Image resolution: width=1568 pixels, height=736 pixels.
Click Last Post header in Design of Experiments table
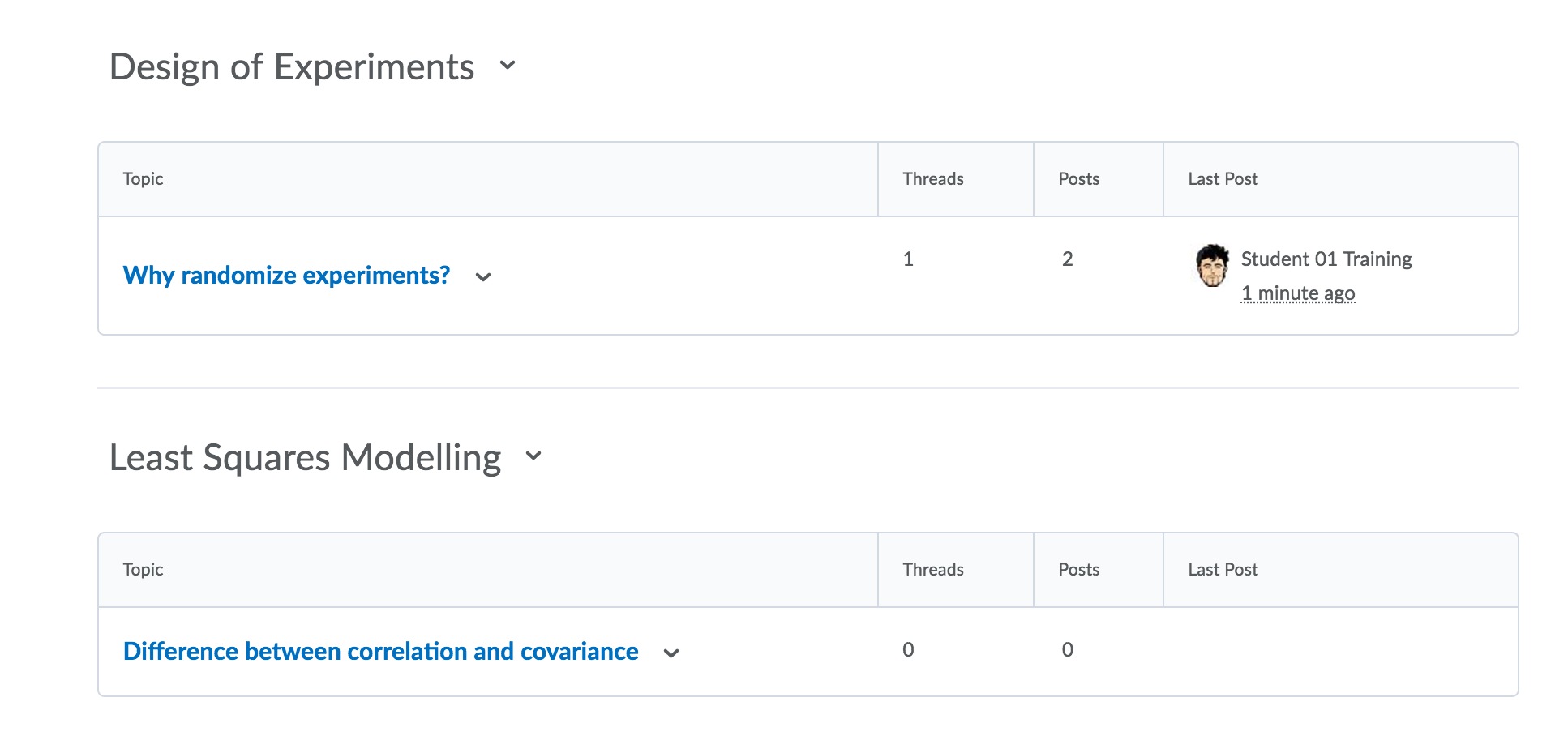tap(1223, 179)
